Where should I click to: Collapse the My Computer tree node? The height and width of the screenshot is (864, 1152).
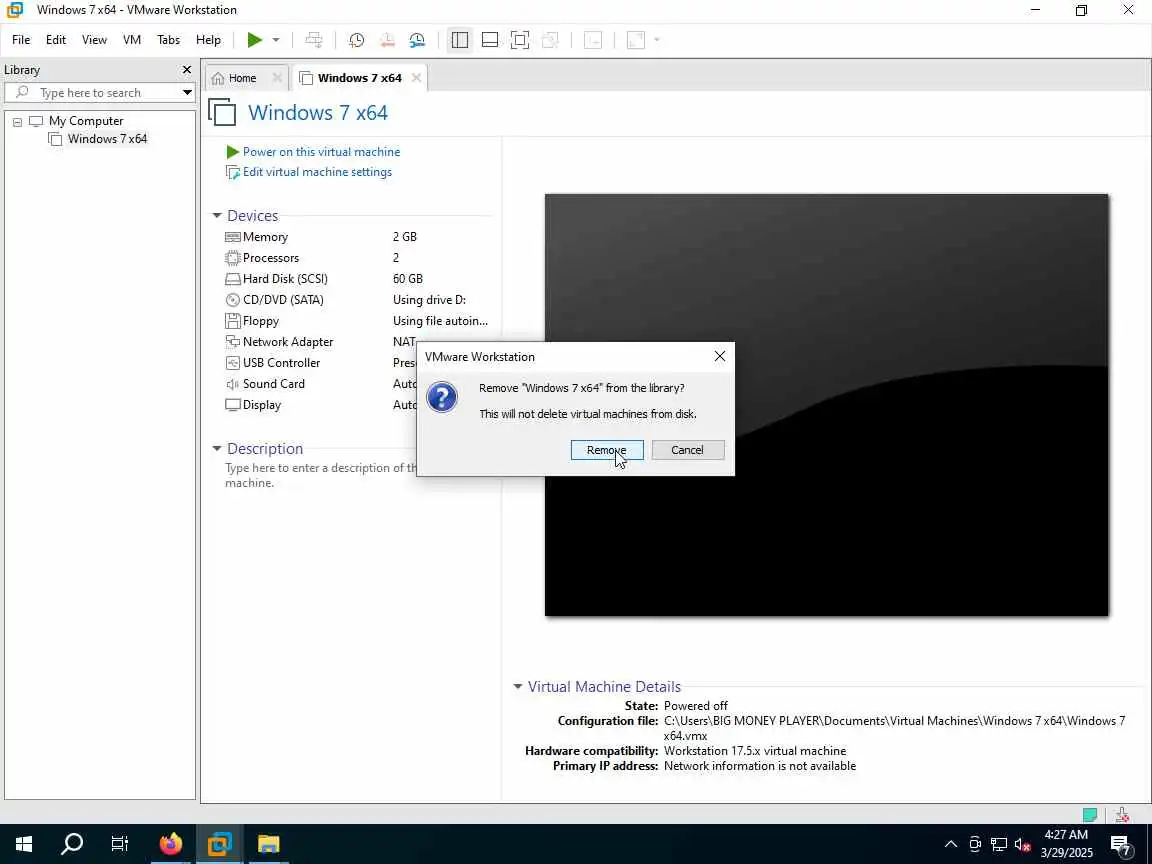pyautogui.click(x=18, y=122)
